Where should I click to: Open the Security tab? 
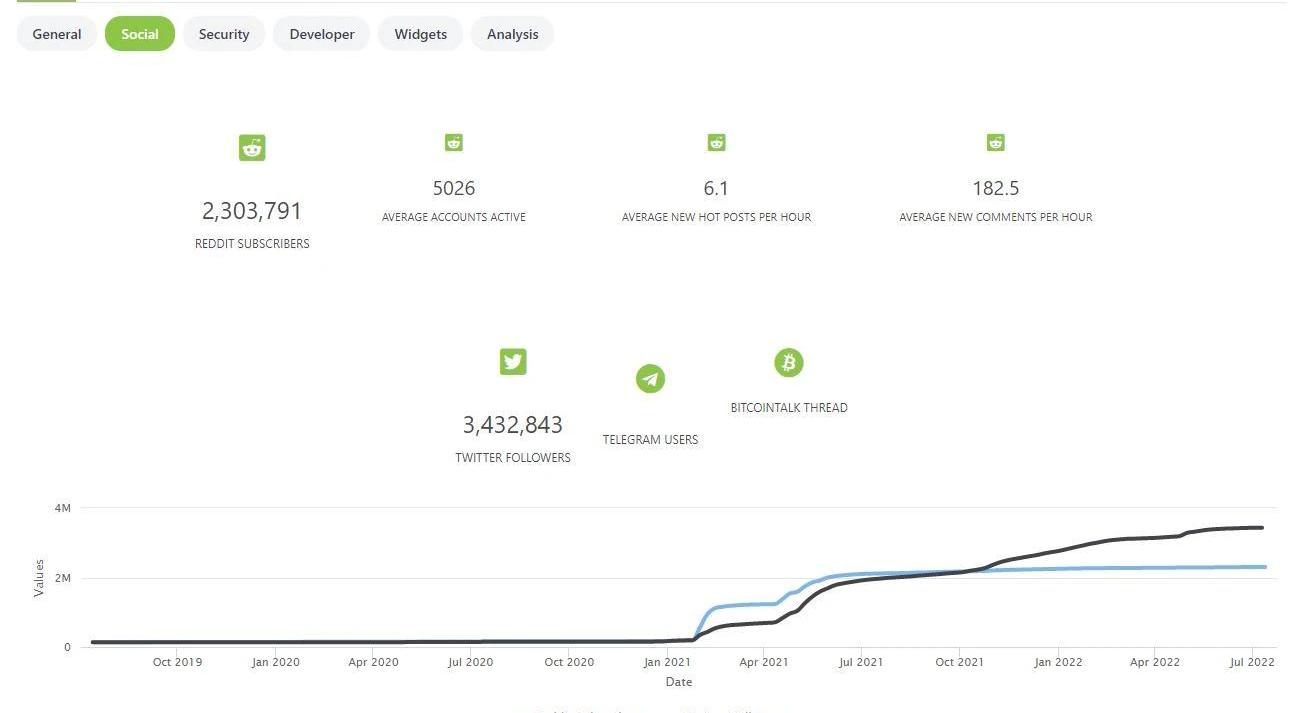[x=224, y=34]
